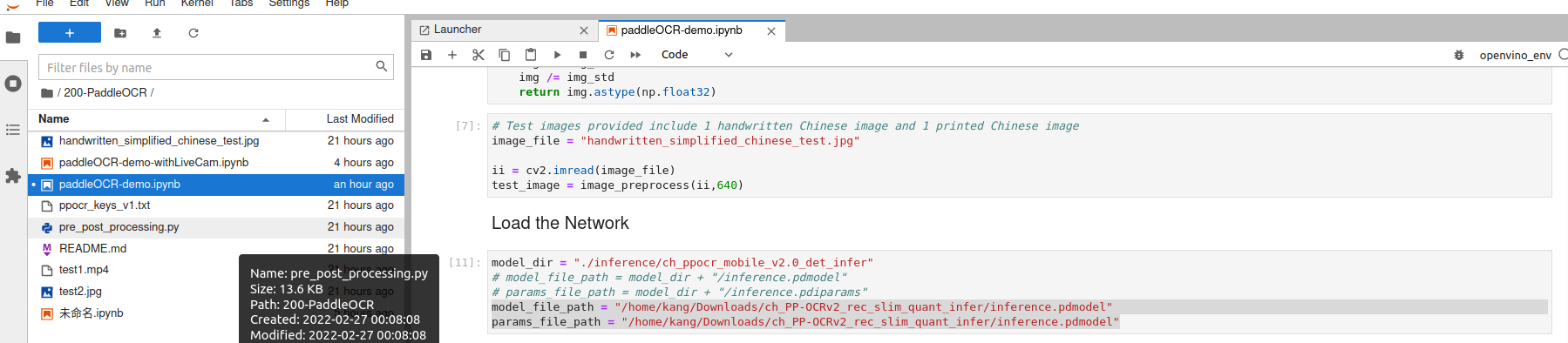Viewport: 1568px width, 343px height.
Task: Click the blue new launcher plus button
Action: point(70,33)
